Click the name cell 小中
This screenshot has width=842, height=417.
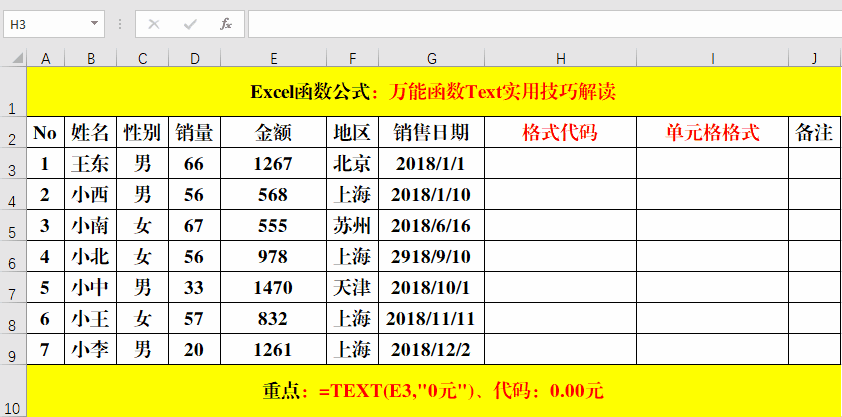pyautogui.click(x=91, y=288)
